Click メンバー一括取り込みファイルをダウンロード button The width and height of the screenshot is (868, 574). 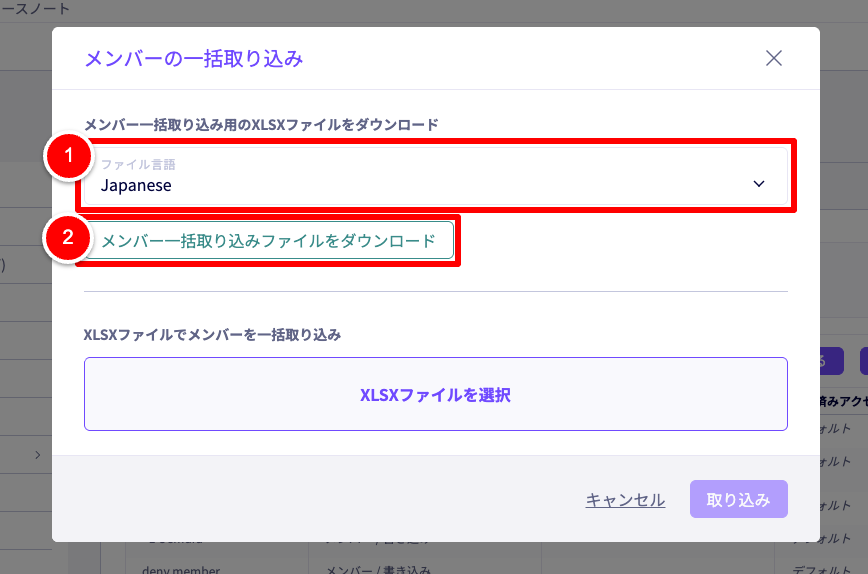coord(268,241)
